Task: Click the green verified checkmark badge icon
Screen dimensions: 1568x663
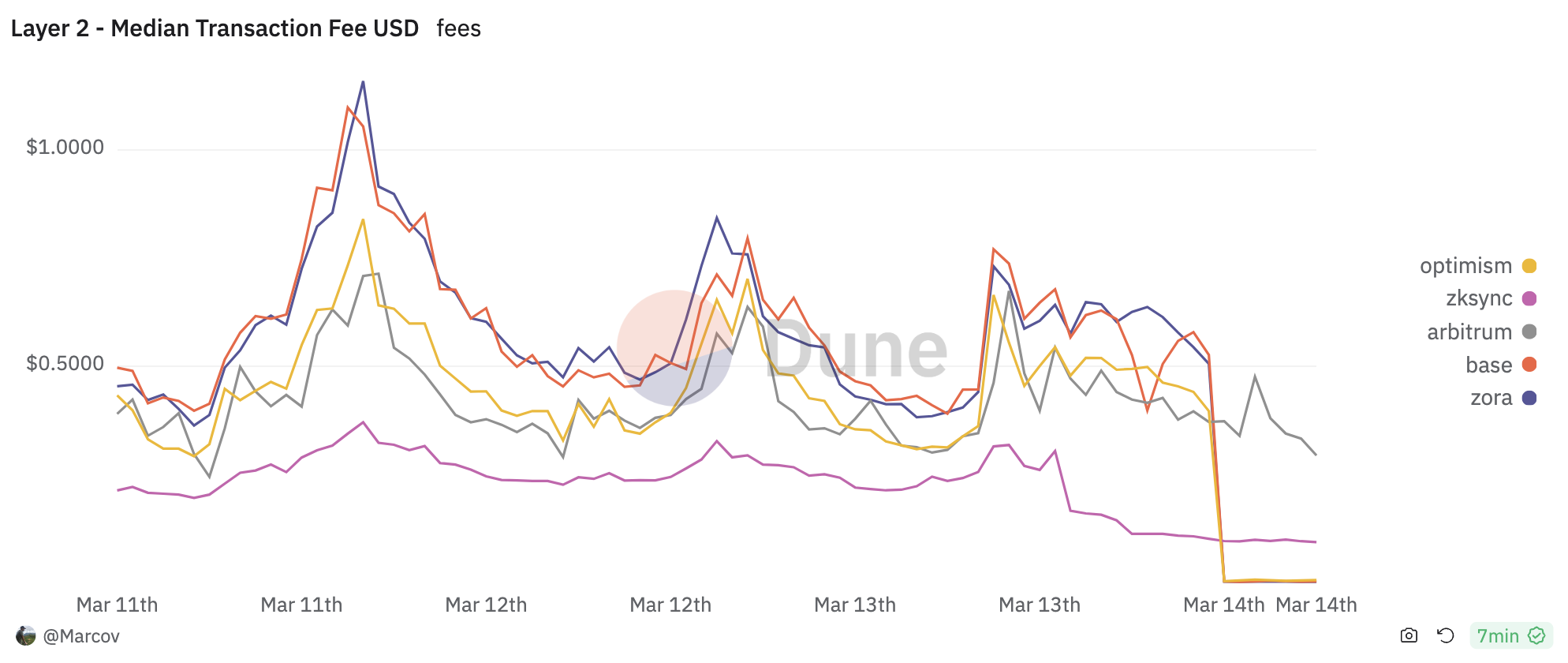Action: click(x=1536, y=635)
